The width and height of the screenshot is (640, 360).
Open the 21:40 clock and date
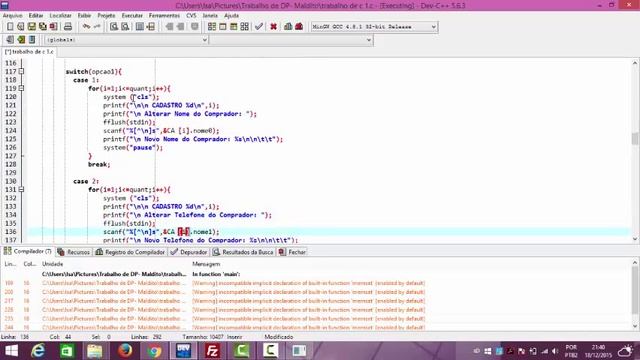tap(598, 351)
